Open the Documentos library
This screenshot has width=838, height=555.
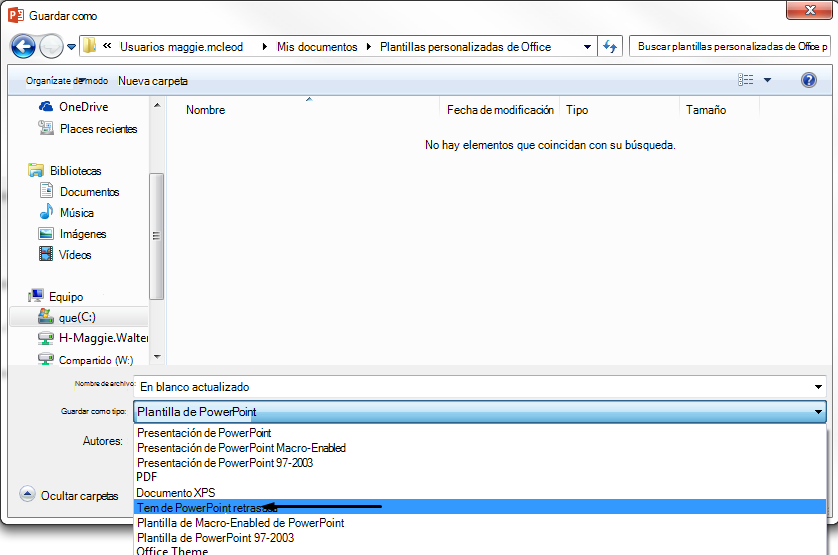[x=79, y=191]
